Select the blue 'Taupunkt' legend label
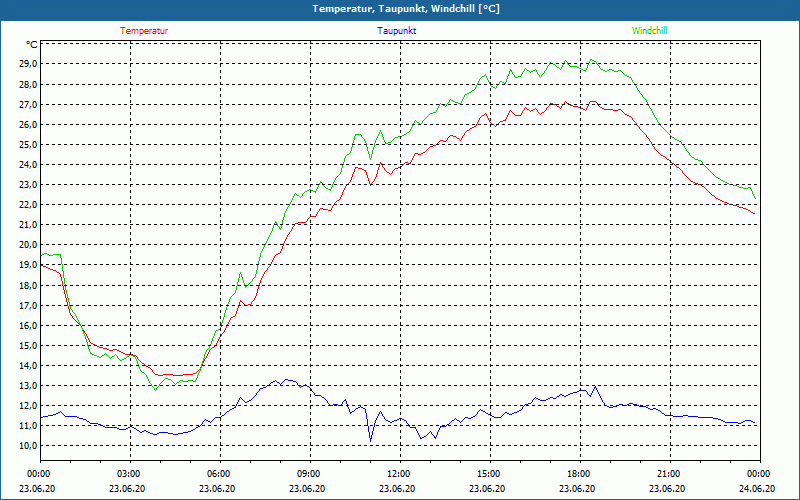 point(396,31)
